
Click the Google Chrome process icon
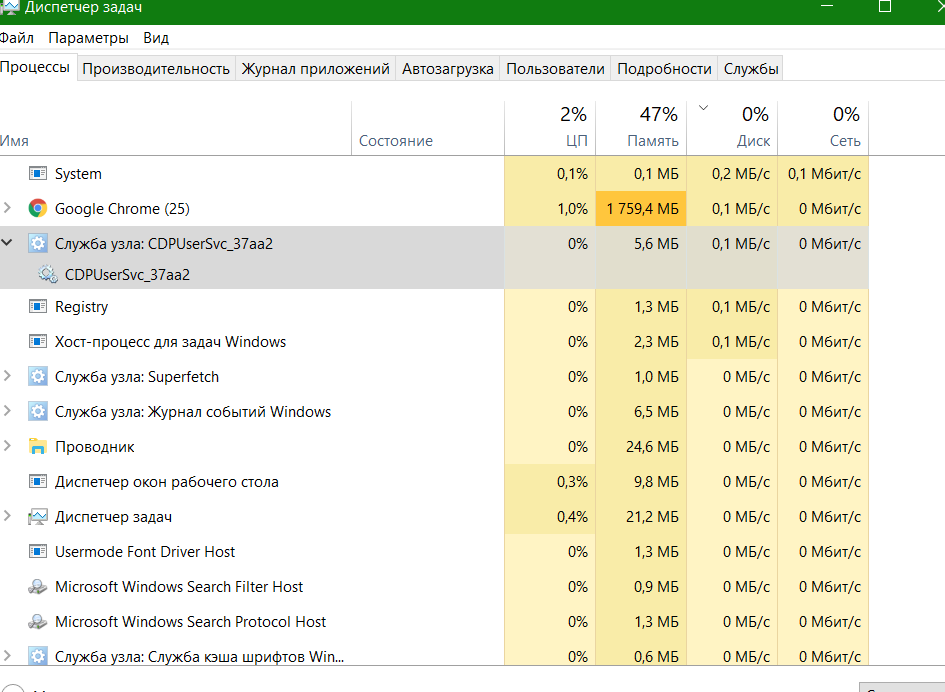click(x=38, y=209)
